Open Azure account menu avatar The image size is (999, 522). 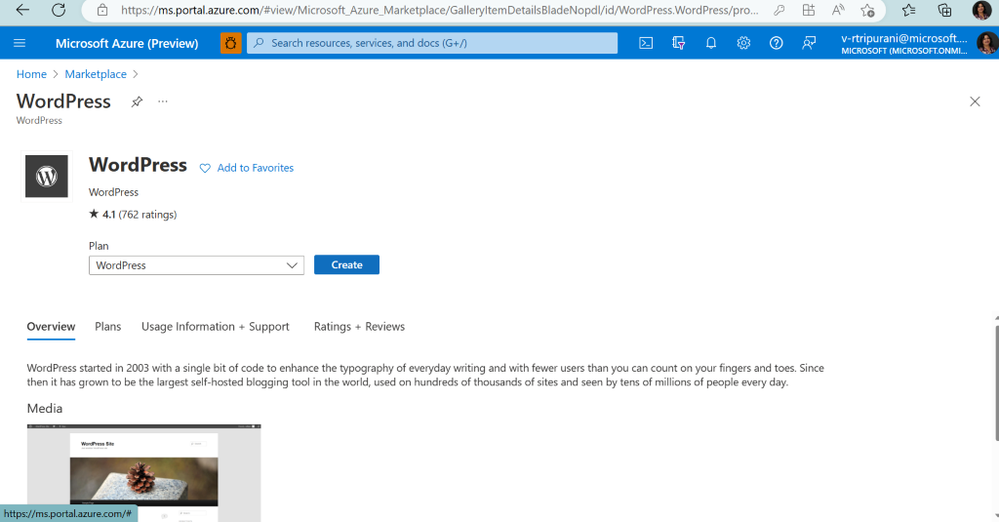click(x=987, y=43)
